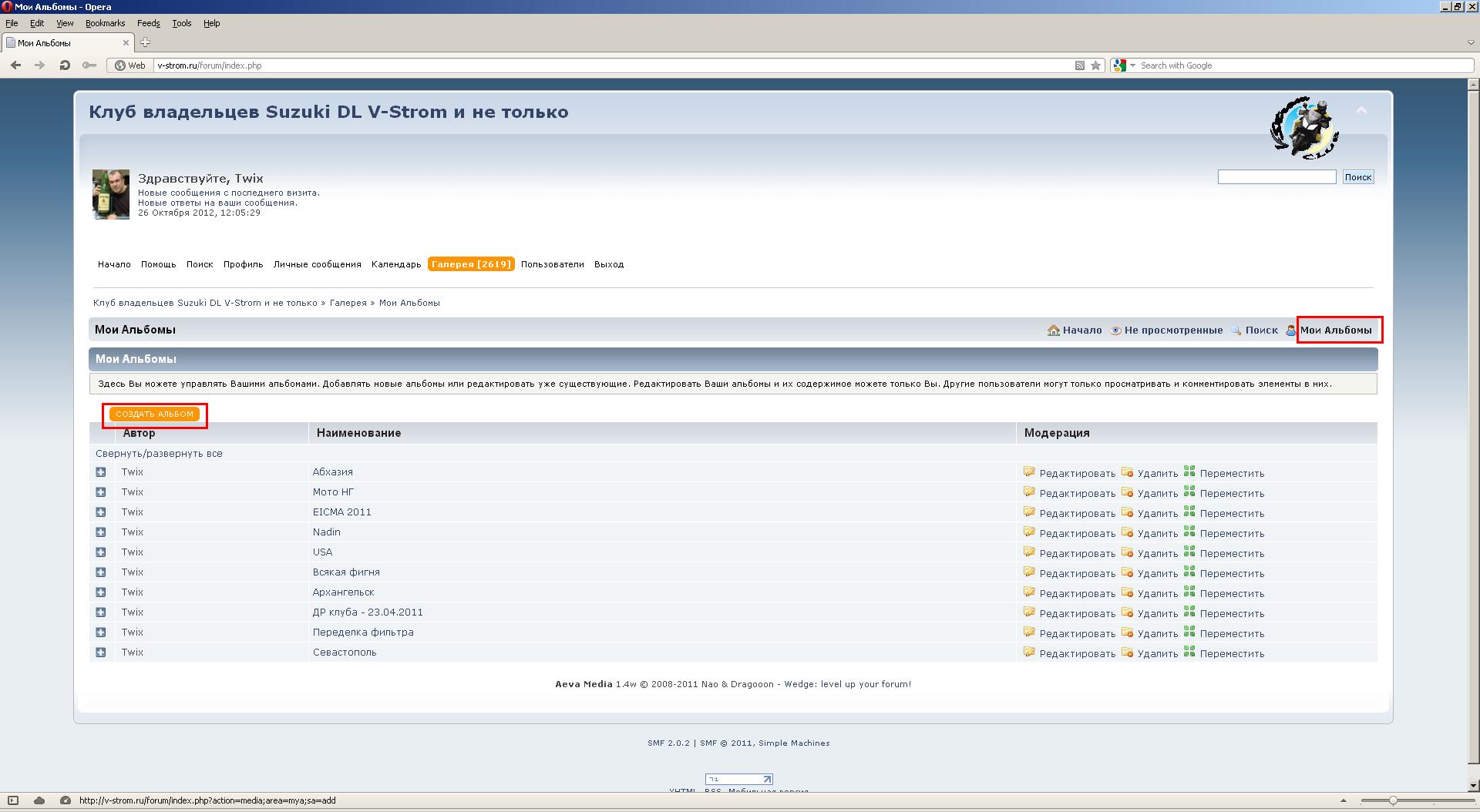Click the Opera Link cloud icon
The width and height of the screenshot is (1480, 812).
[x=39, y=800]
